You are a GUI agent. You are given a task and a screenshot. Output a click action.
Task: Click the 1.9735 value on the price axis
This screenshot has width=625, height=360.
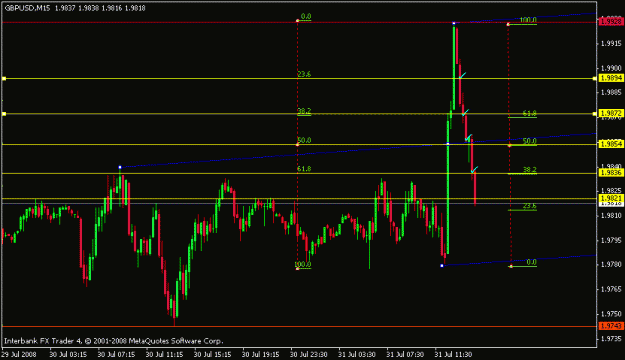(x=611, y=339)
